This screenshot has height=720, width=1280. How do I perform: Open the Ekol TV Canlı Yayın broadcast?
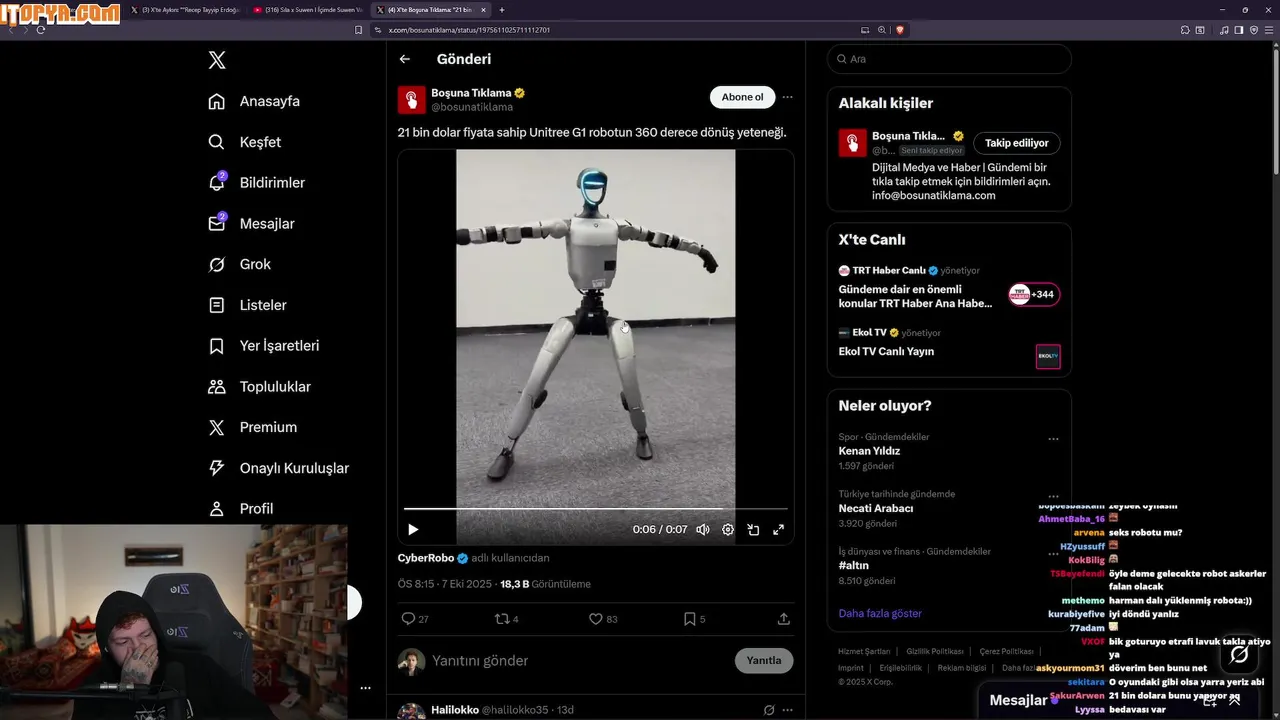[x=886, y=352]
